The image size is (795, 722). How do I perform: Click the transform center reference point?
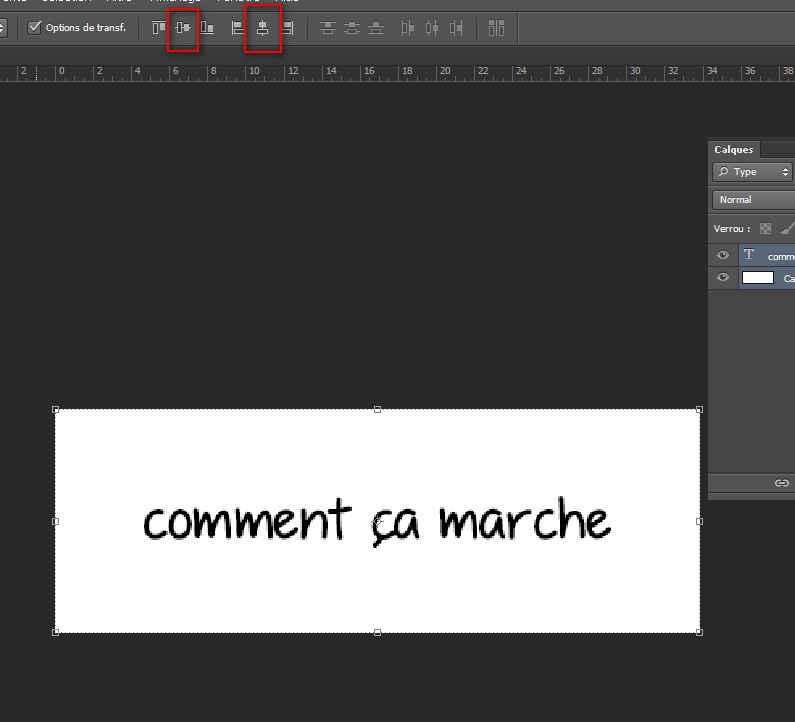coord(377,521)
